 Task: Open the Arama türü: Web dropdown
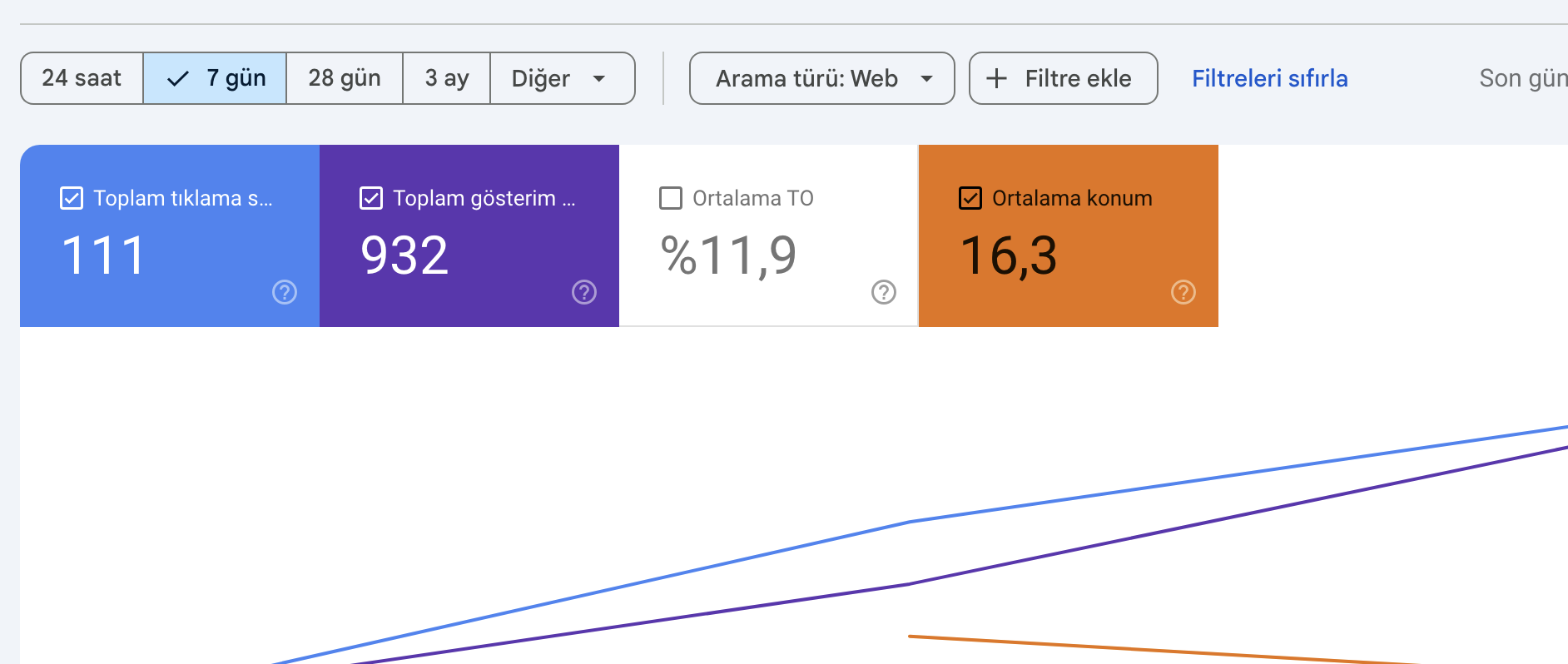pos(822,78)
